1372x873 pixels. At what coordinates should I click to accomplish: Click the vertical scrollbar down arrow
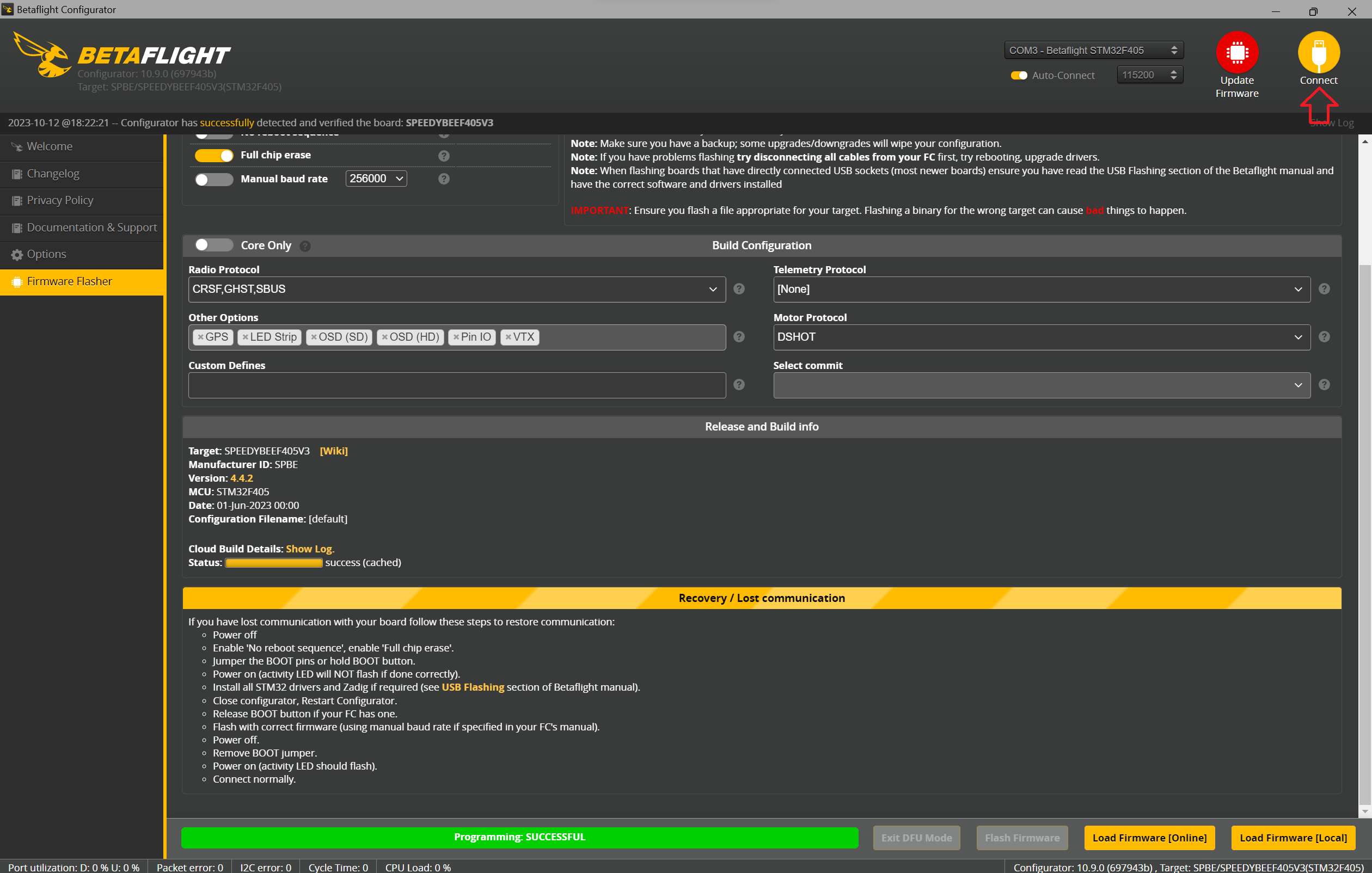pos(1364,811)
